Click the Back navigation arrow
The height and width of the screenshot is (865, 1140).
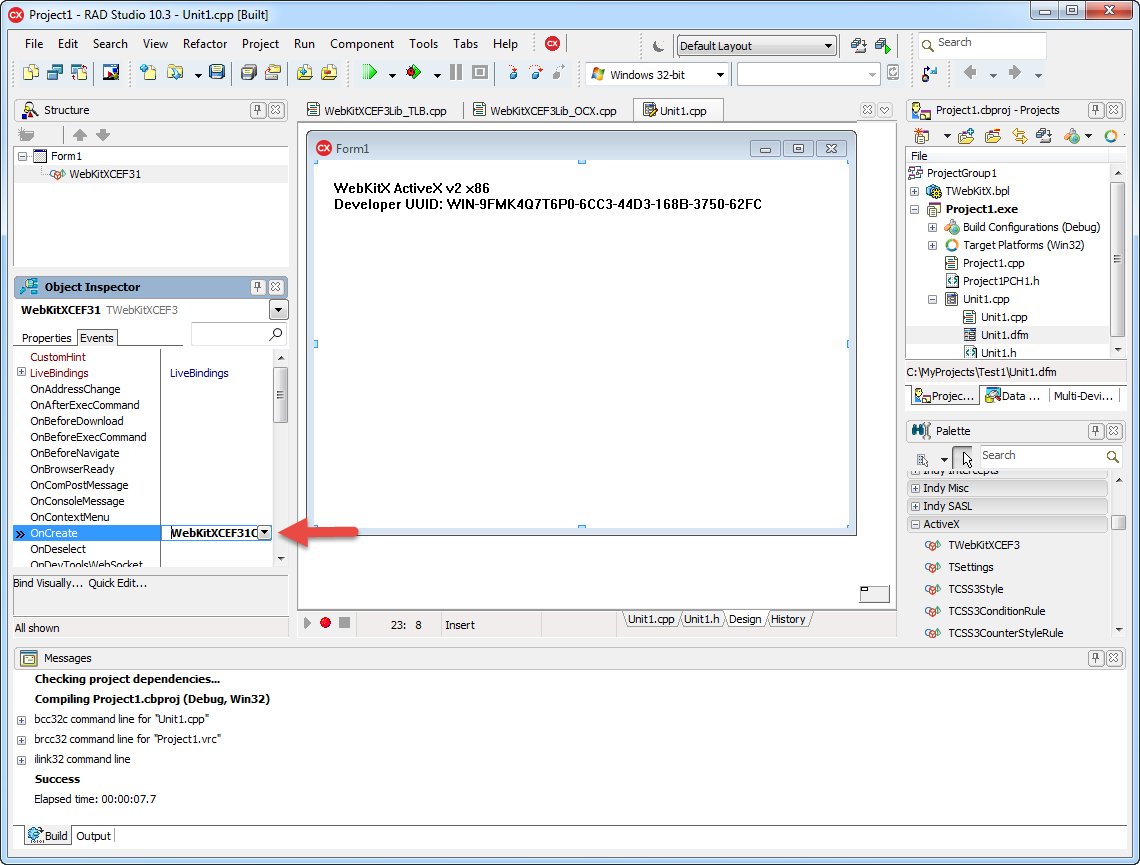(970, 72)
